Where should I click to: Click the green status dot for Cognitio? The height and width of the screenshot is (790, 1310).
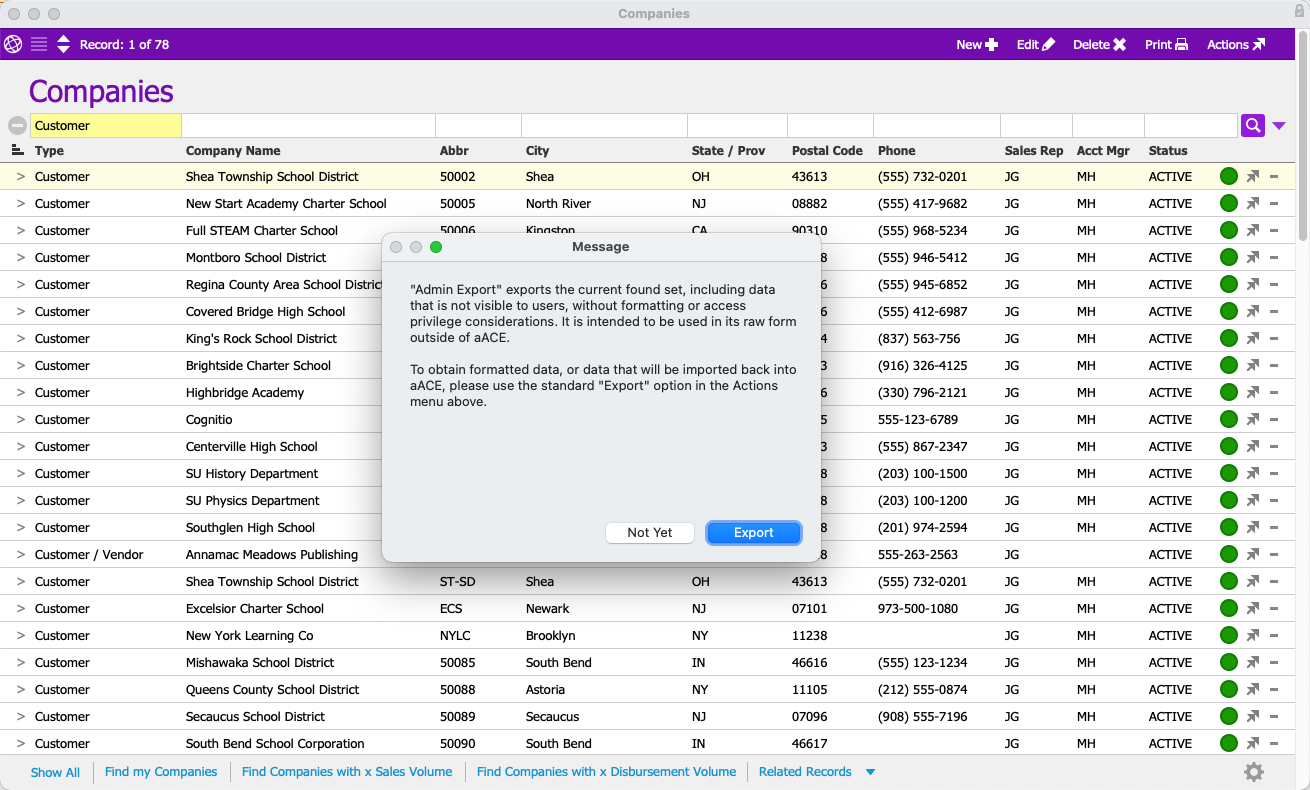[1229, 419]
